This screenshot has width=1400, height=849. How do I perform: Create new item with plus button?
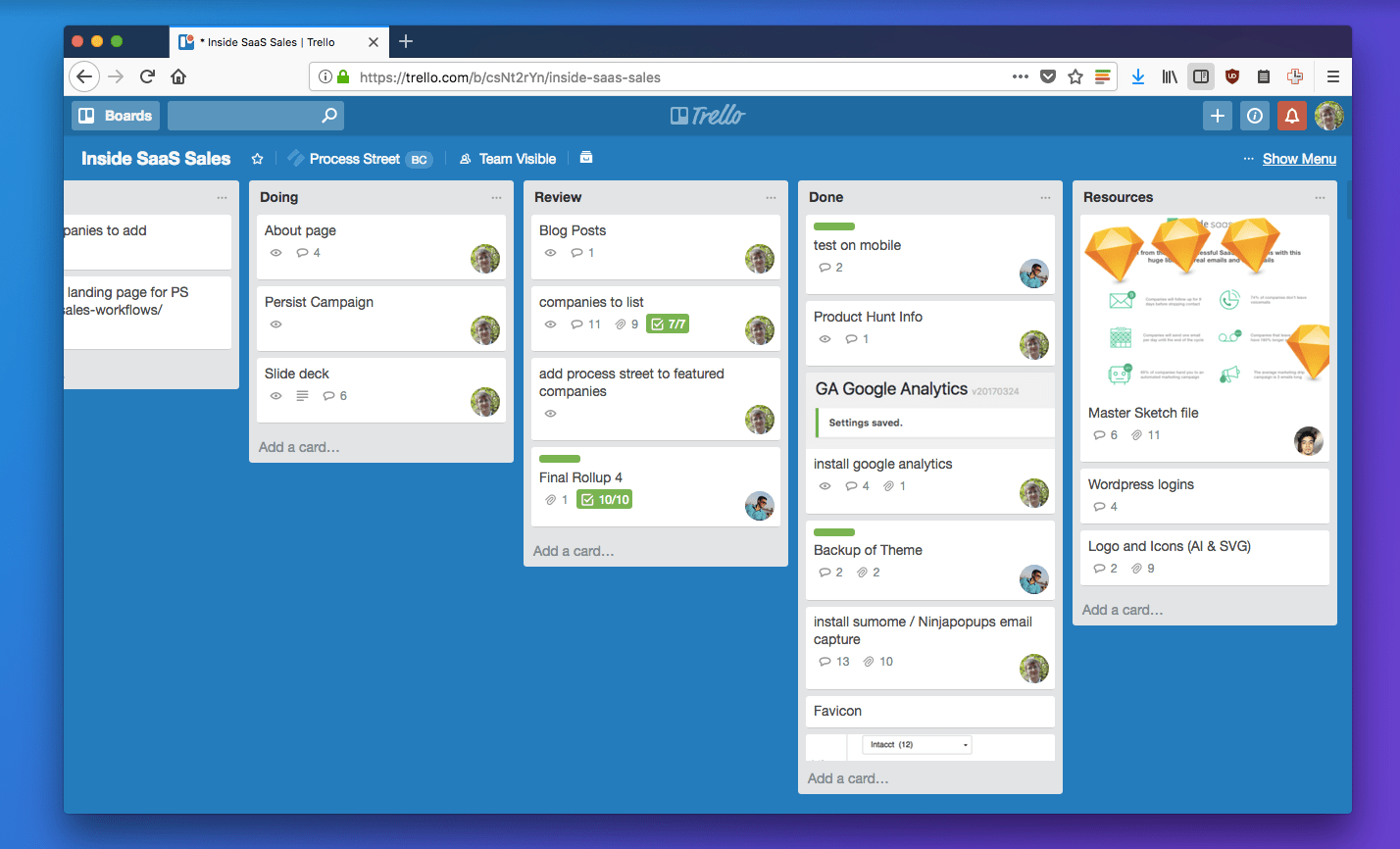1218,116
